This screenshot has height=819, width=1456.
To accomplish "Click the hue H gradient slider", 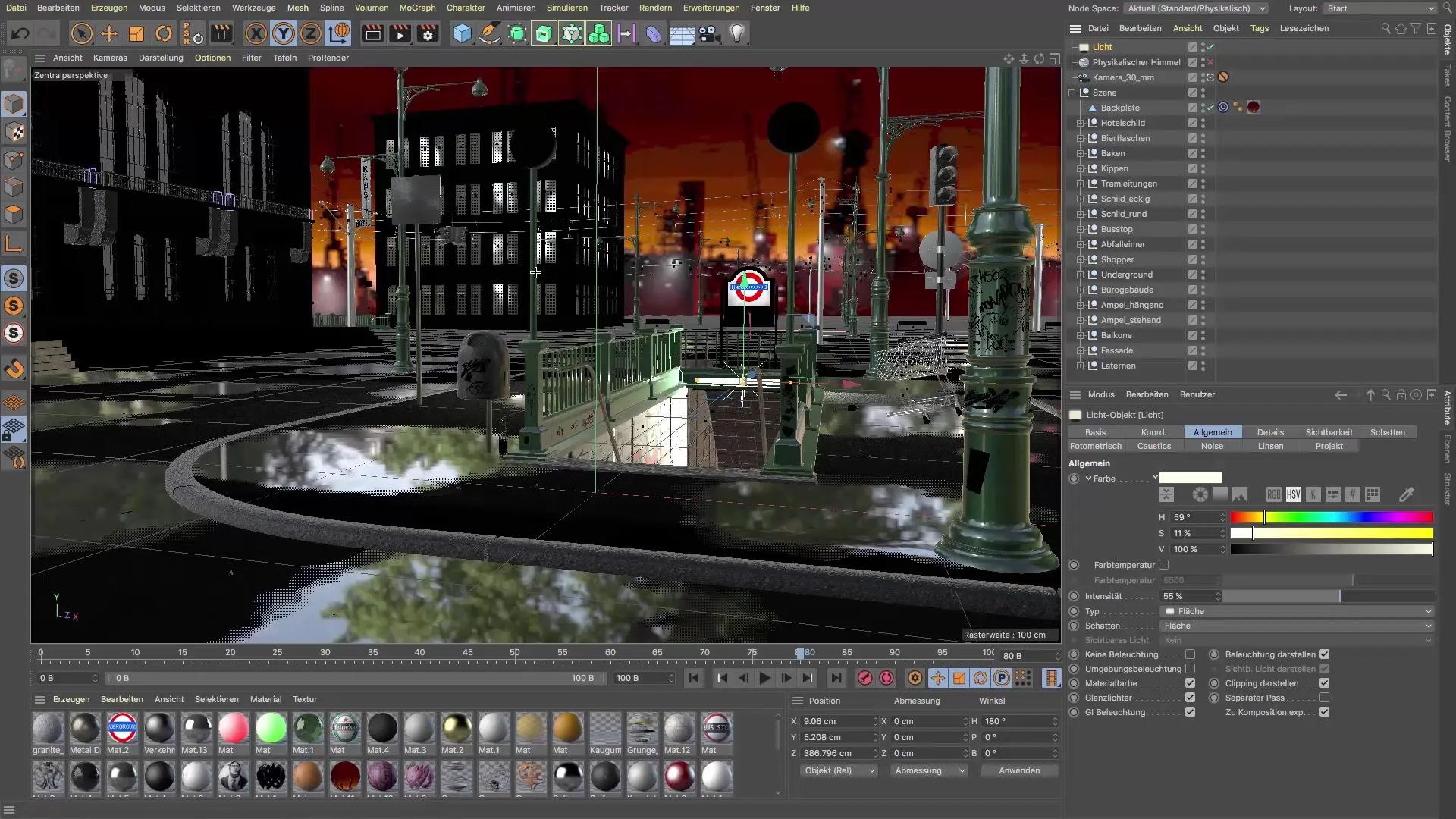I will click(x=1331, y=517).
